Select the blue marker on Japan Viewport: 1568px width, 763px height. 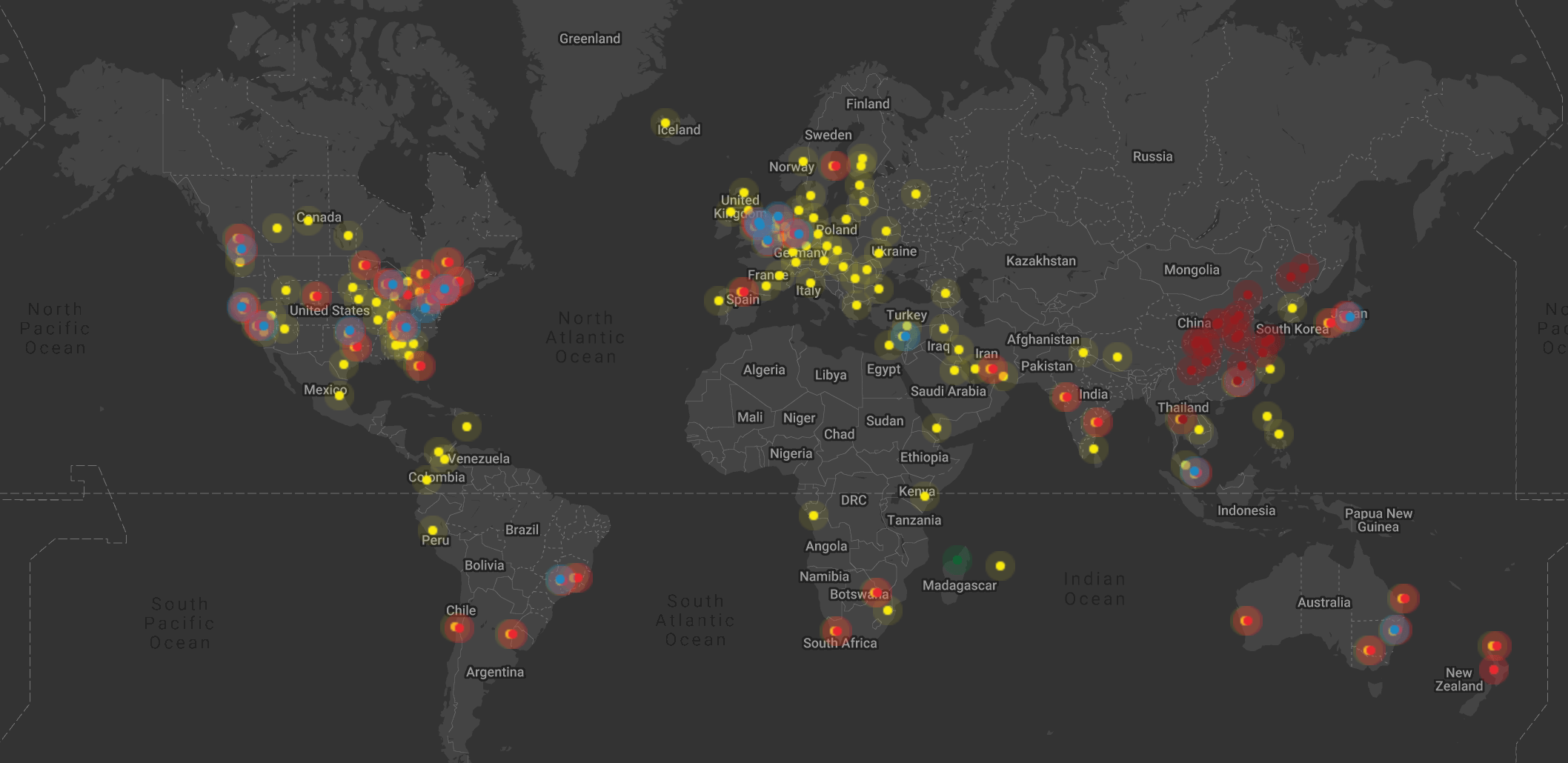pos(1349,316)
